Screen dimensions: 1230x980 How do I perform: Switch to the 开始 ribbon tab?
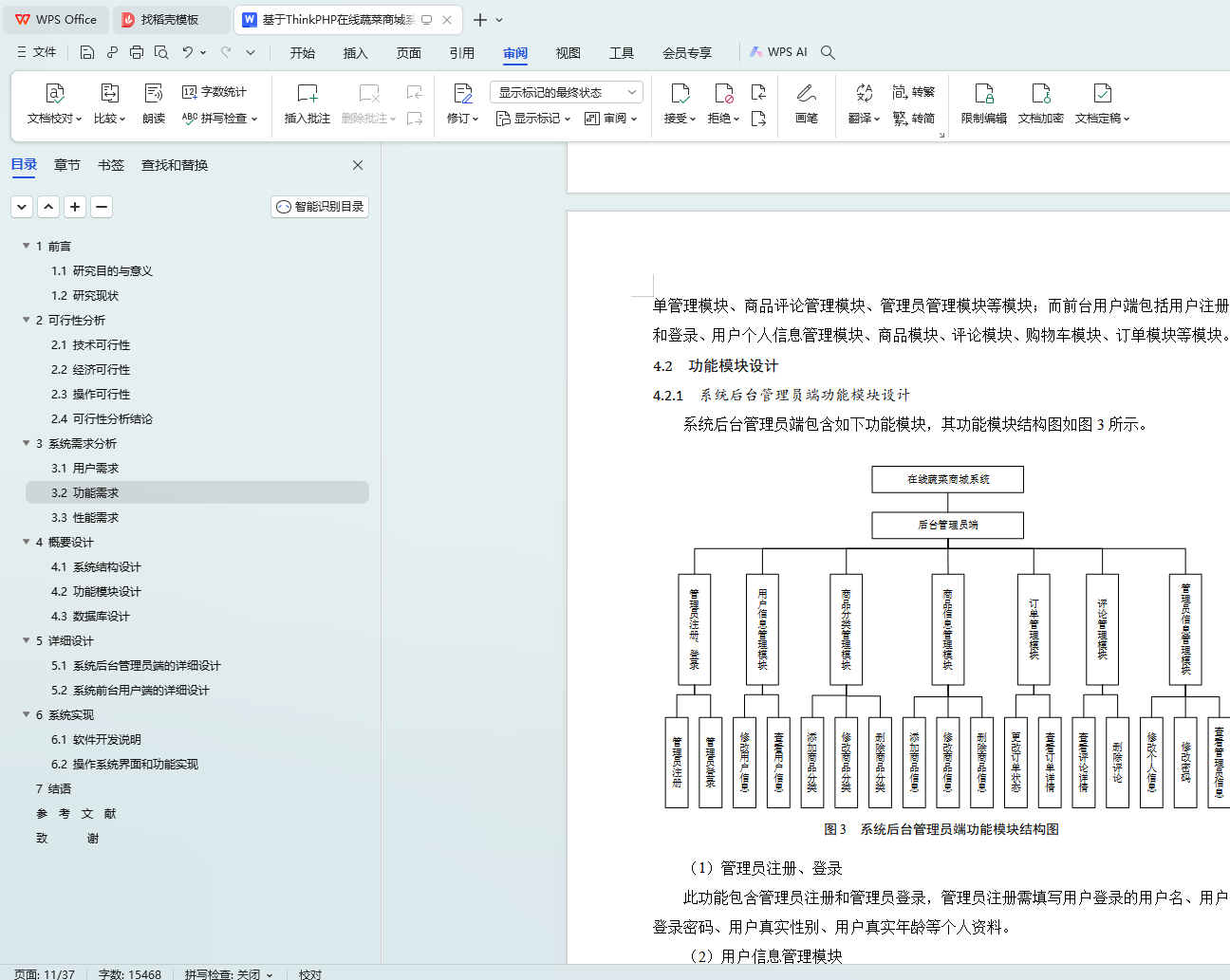[303, 53]
